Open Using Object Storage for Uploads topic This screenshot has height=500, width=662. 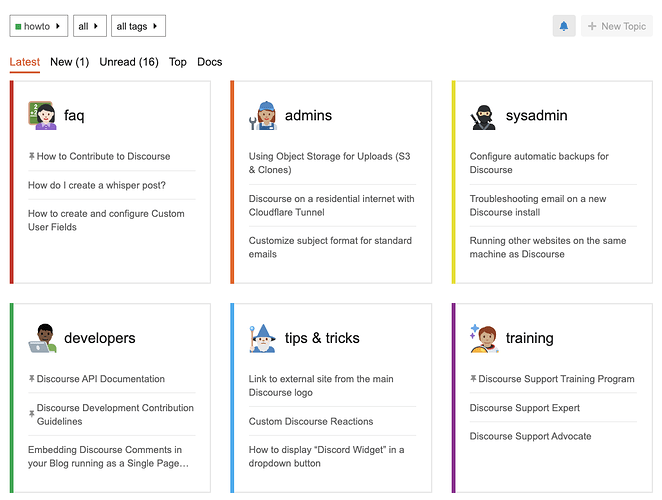point(329,163)
